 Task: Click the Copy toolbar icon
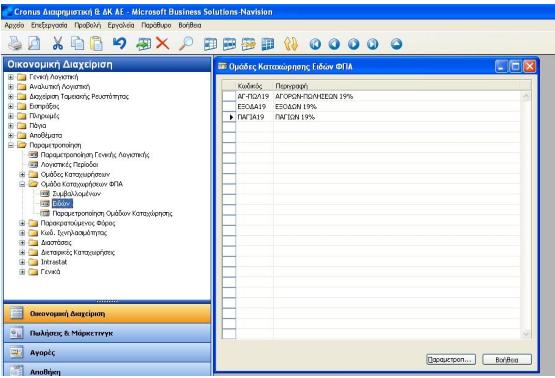pyautogui.click(x=77, y=44)
